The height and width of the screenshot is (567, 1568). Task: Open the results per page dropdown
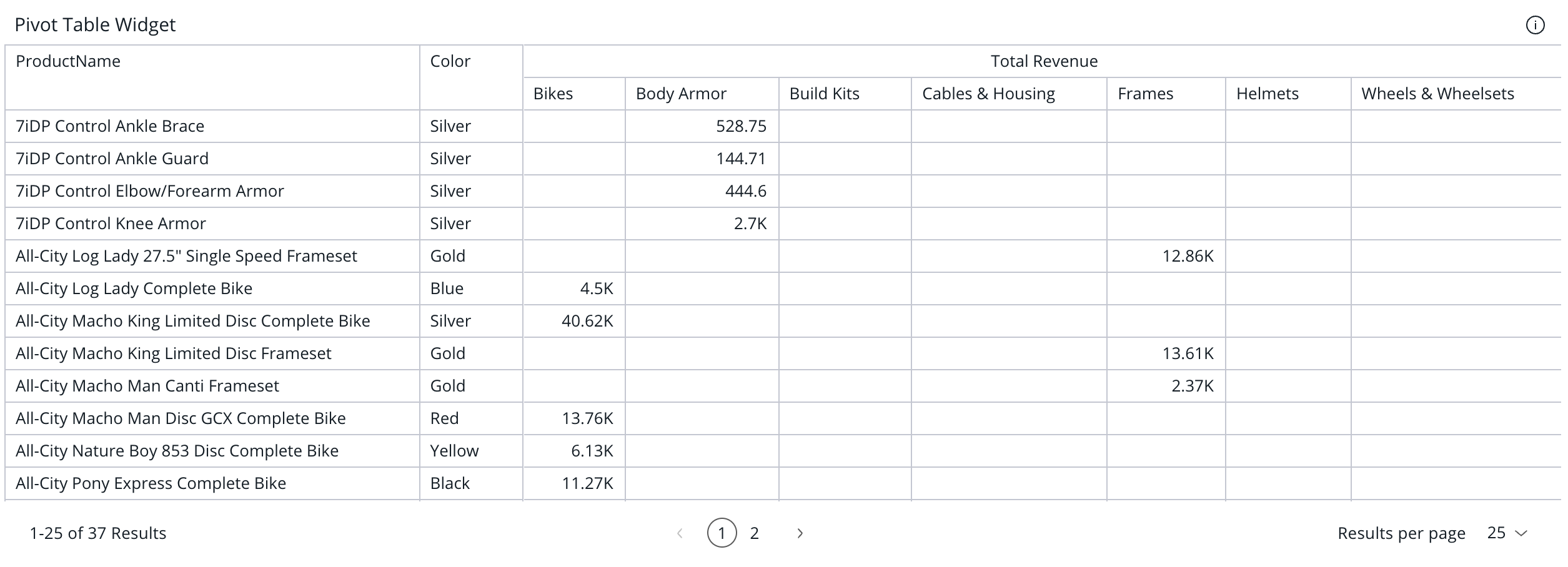(1507, 533)
